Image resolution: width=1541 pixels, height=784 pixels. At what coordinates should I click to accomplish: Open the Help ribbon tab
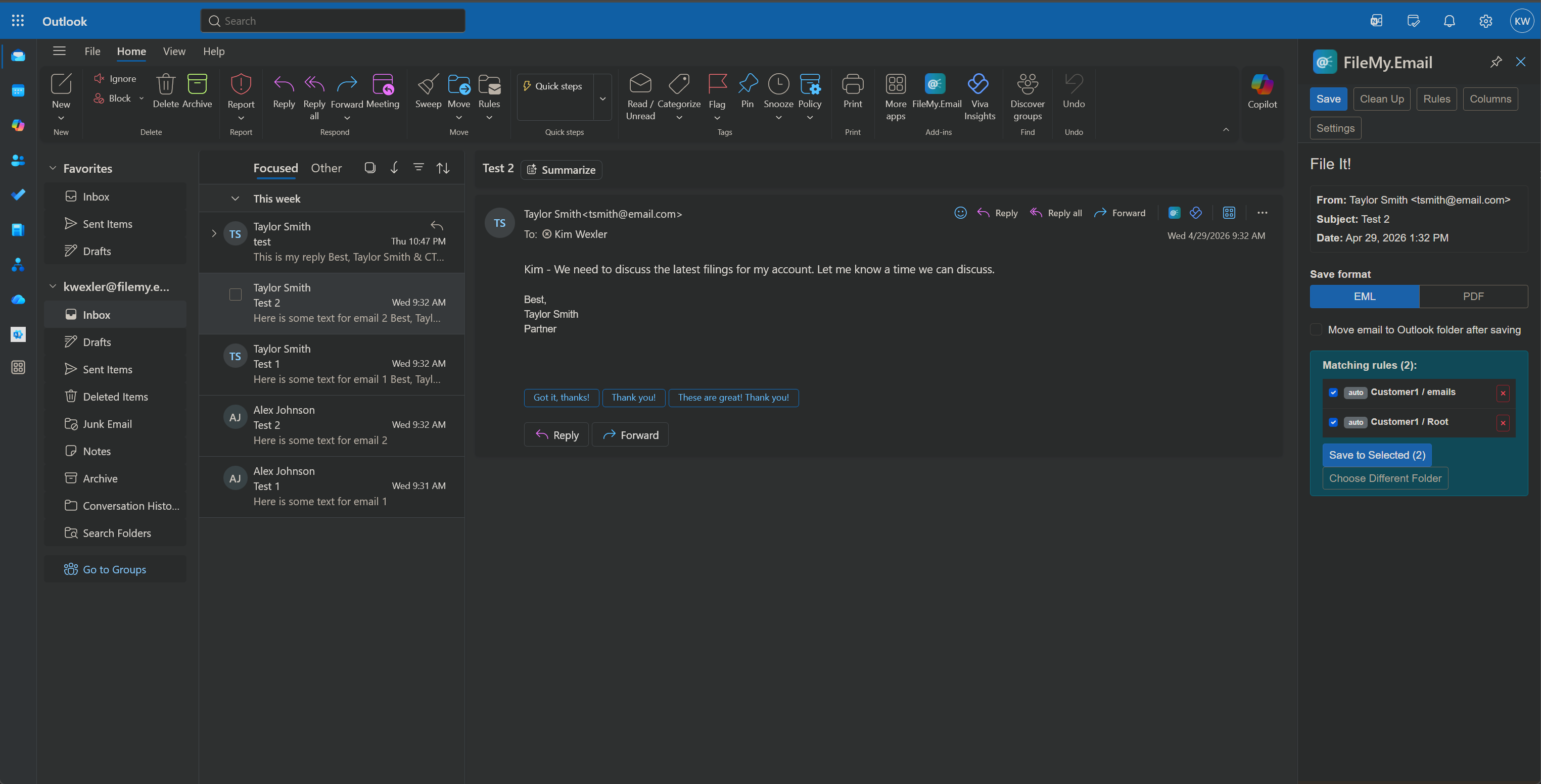(x=214, y=52)
